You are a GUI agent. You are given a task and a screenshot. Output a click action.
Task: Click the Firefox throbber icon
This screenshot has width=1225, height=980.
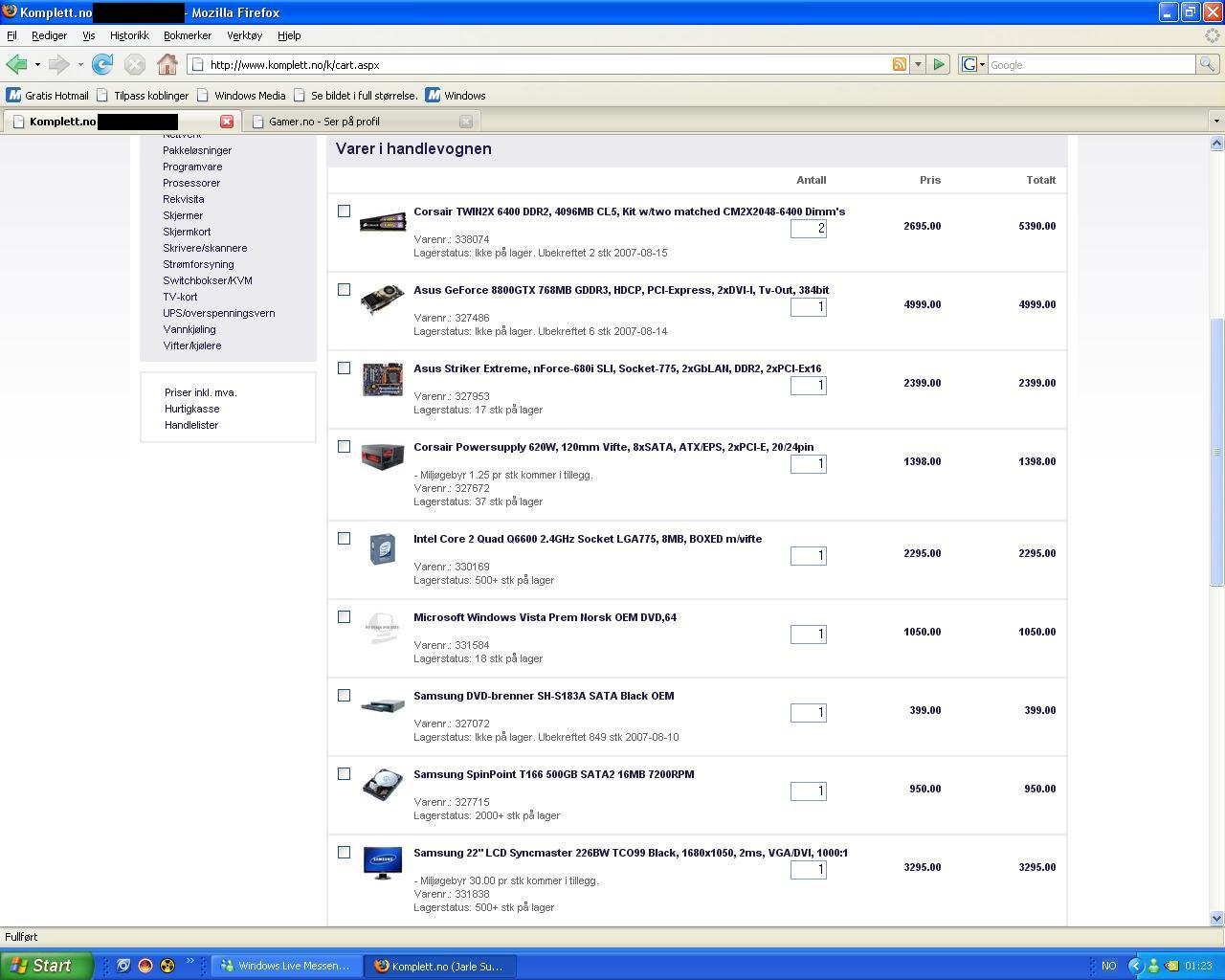coord(1214,35)
